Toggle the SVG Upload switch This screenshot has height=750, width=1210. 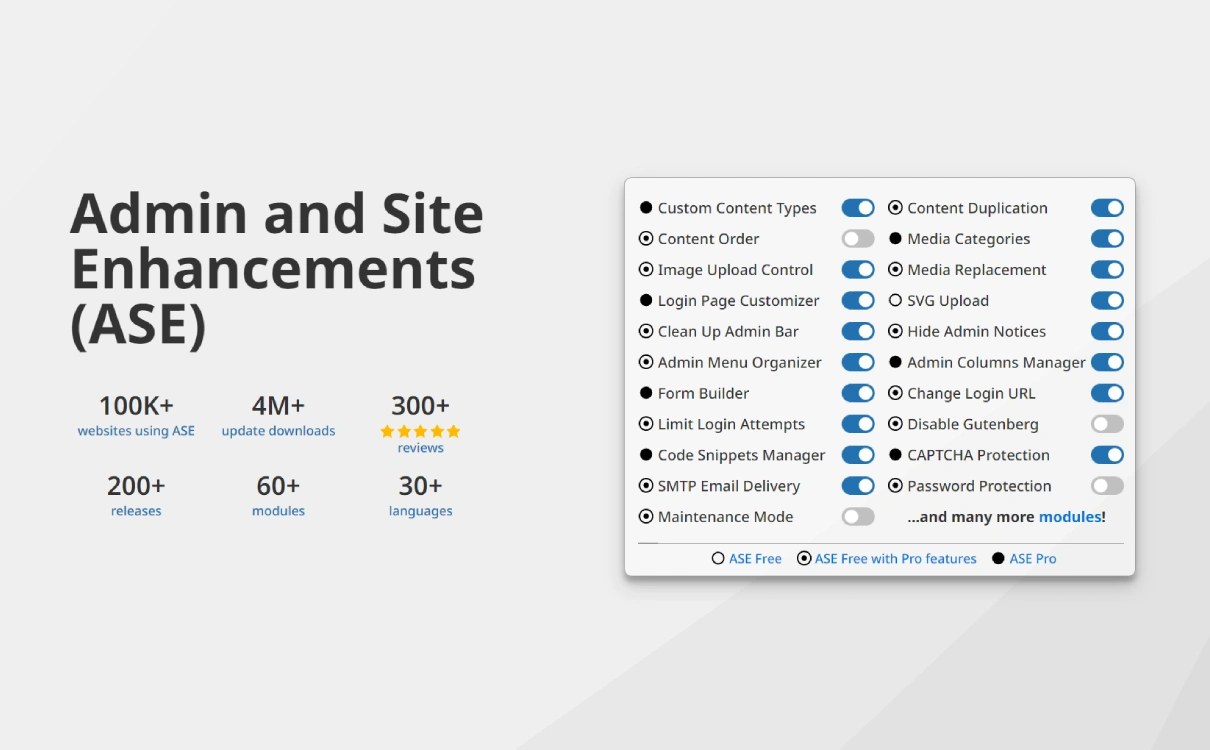1107,301
